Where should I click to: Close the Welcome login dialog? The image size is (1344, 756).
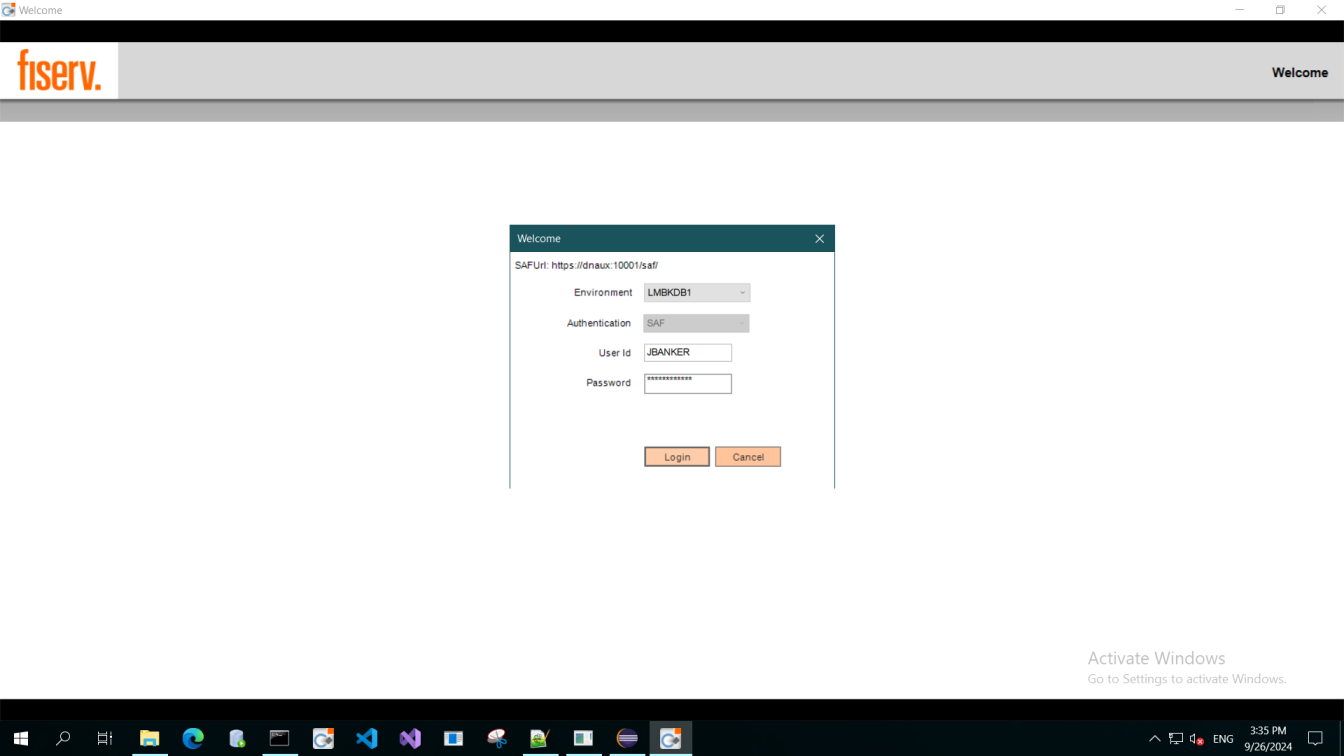click(820, 239)
